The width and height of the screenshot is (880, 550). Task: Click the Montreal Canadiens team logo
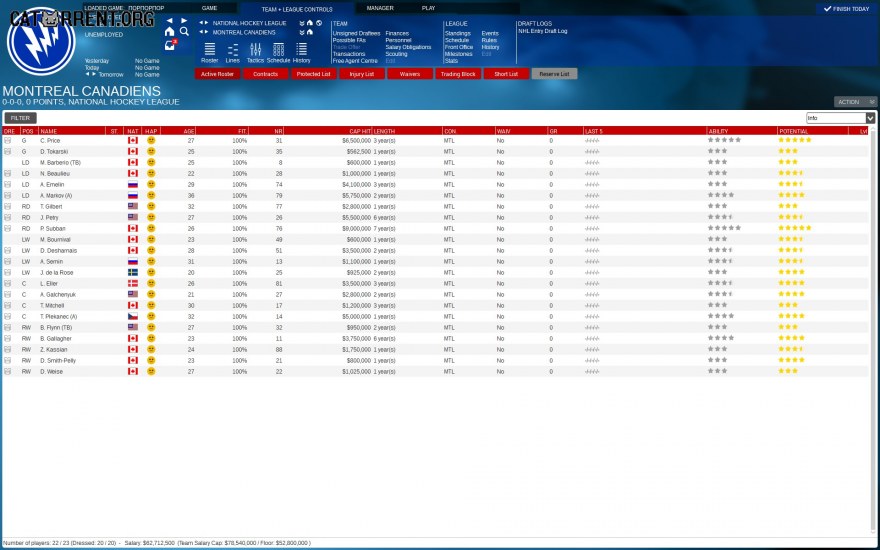[41, 42]
